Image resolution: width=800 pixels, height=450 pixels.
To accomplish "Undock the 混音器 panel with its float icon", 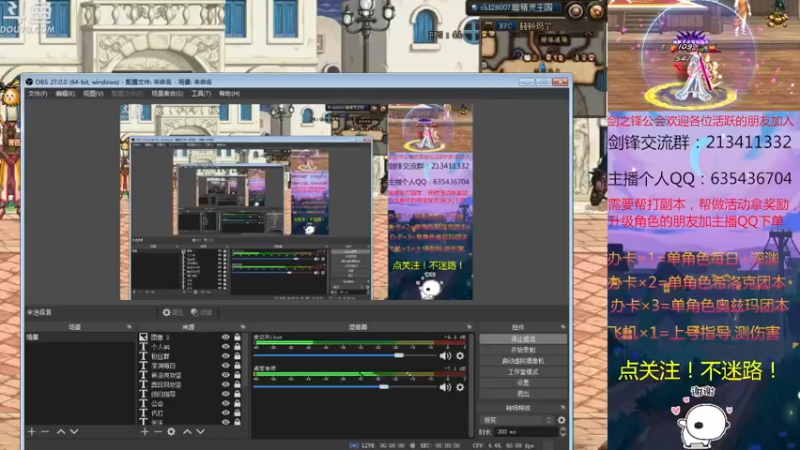I will point(469,327).
